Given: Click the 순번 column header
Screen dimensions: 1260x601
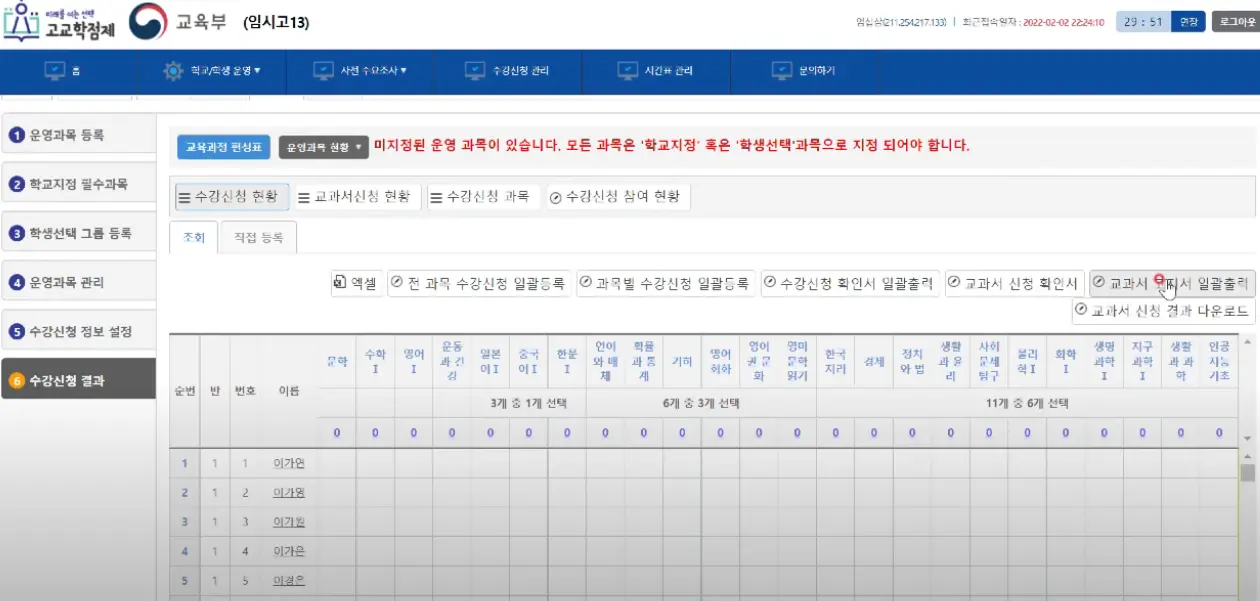Looking at the screenshot, I should pyautogui.click(x=184, y=391).
